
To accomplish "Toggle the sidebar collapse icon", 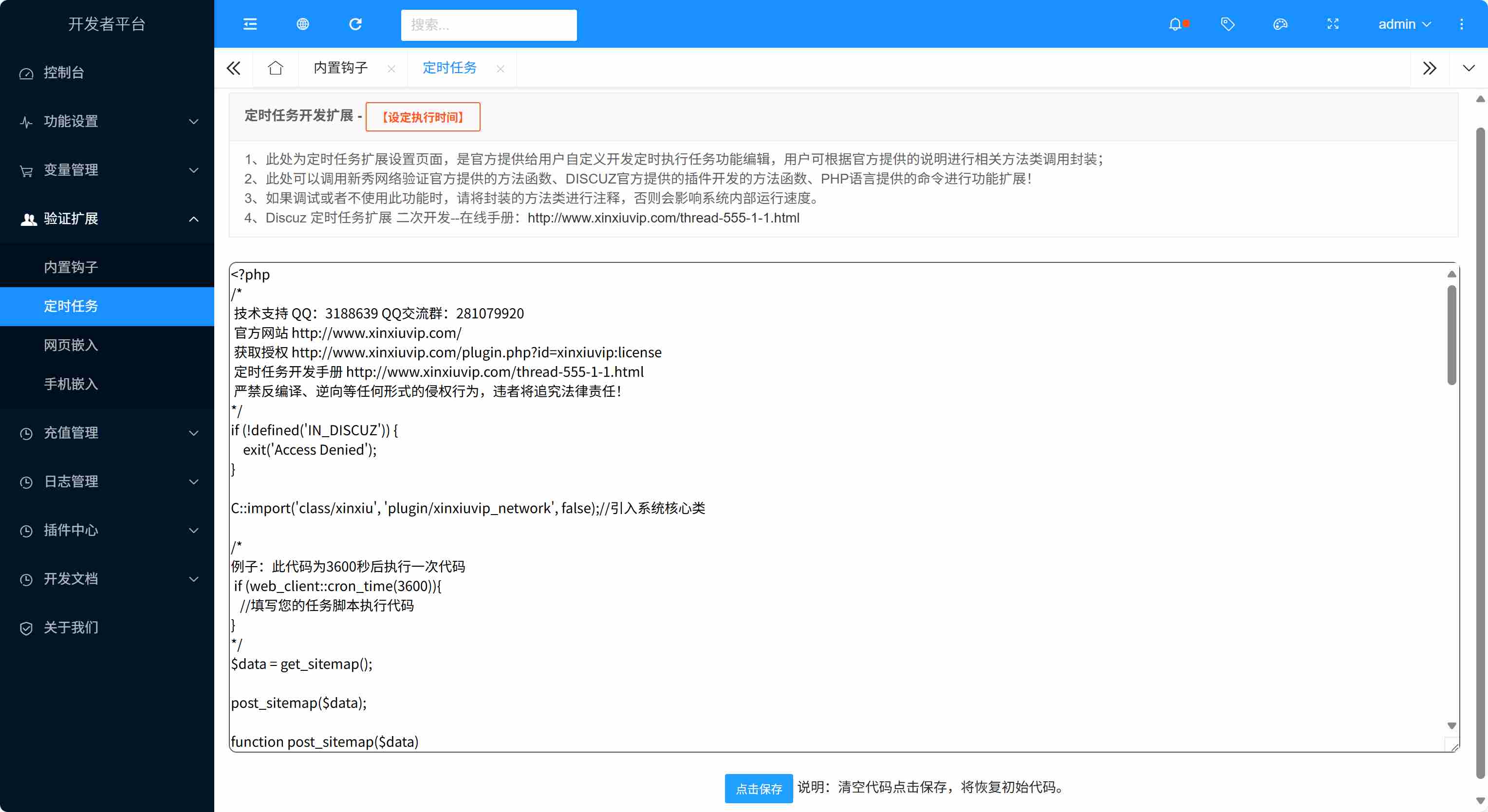I will click(250, 24).
